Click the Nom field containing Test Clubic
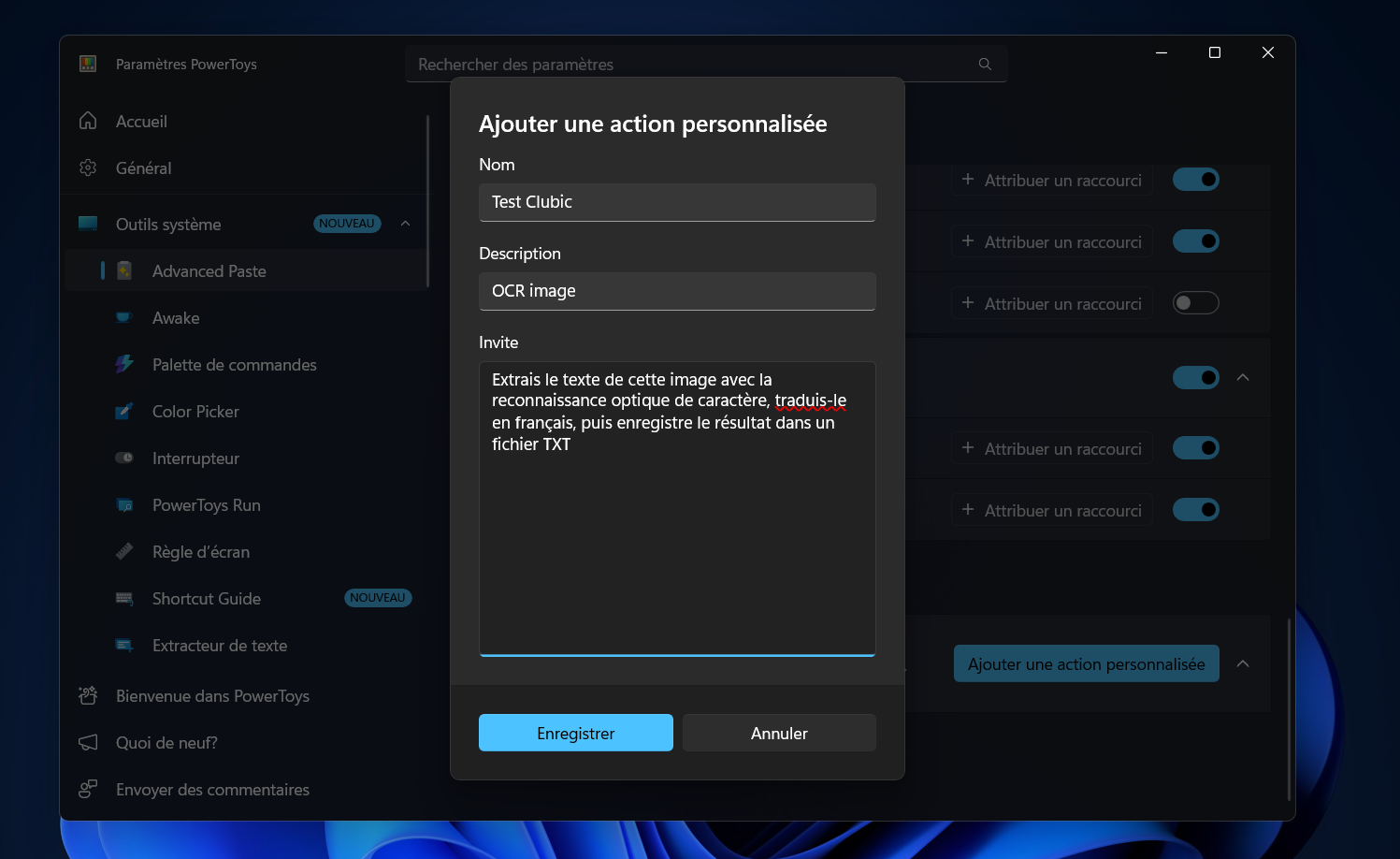This screenshot has height=859, width=1400. (677, 202)
